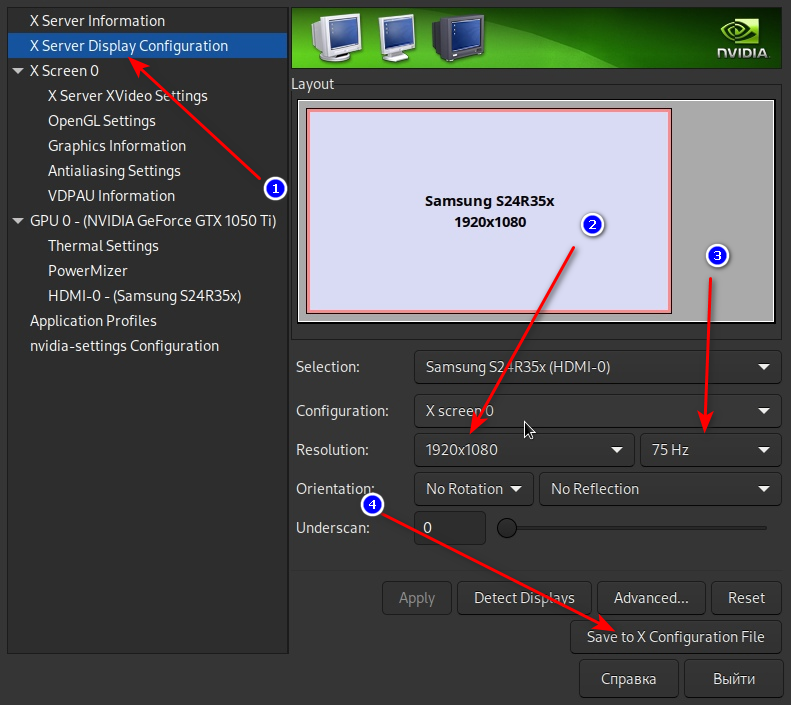The height and width of the screenshot is (705, 791).
Task: Click the Underscan slider handle
Action: point(507,528)
